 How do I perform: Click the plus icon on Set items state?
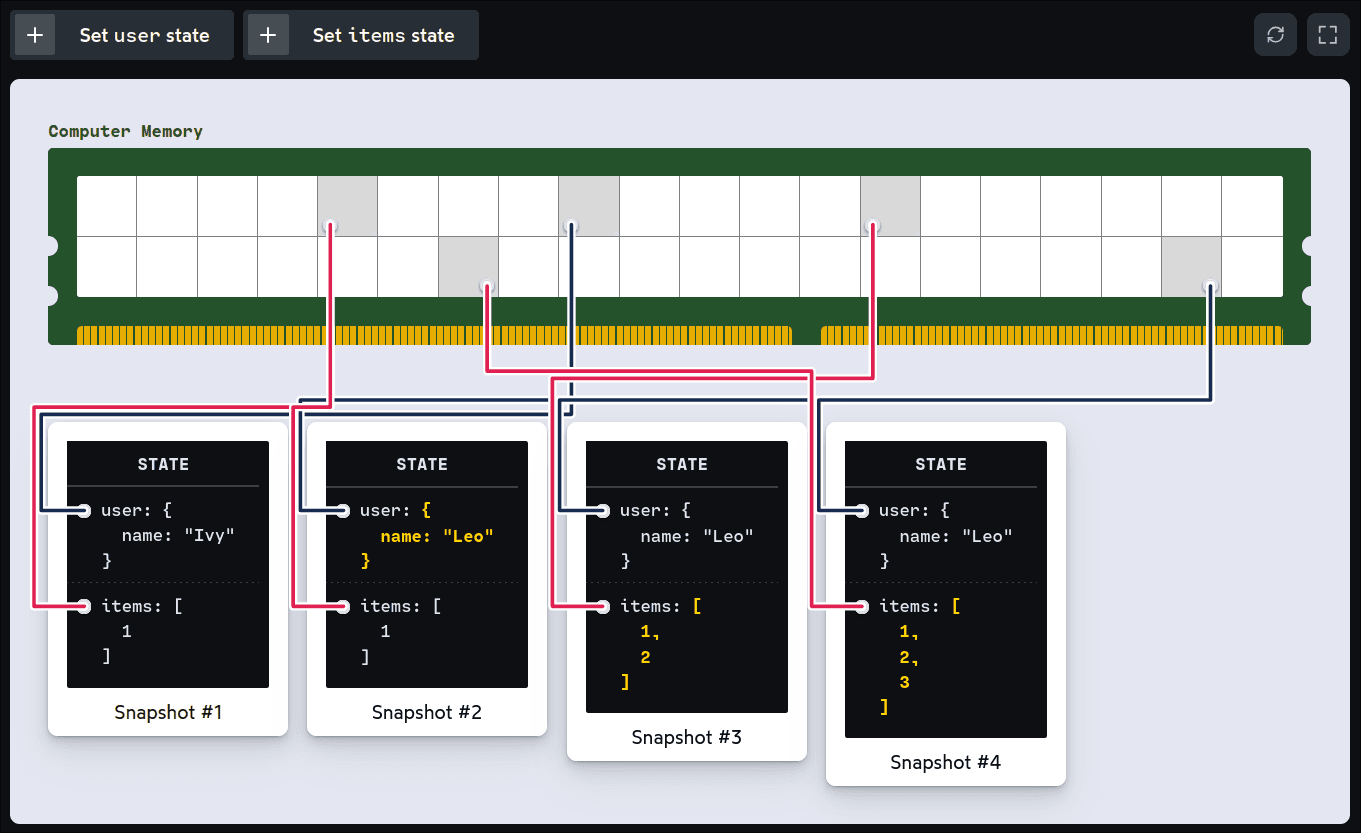268,35
